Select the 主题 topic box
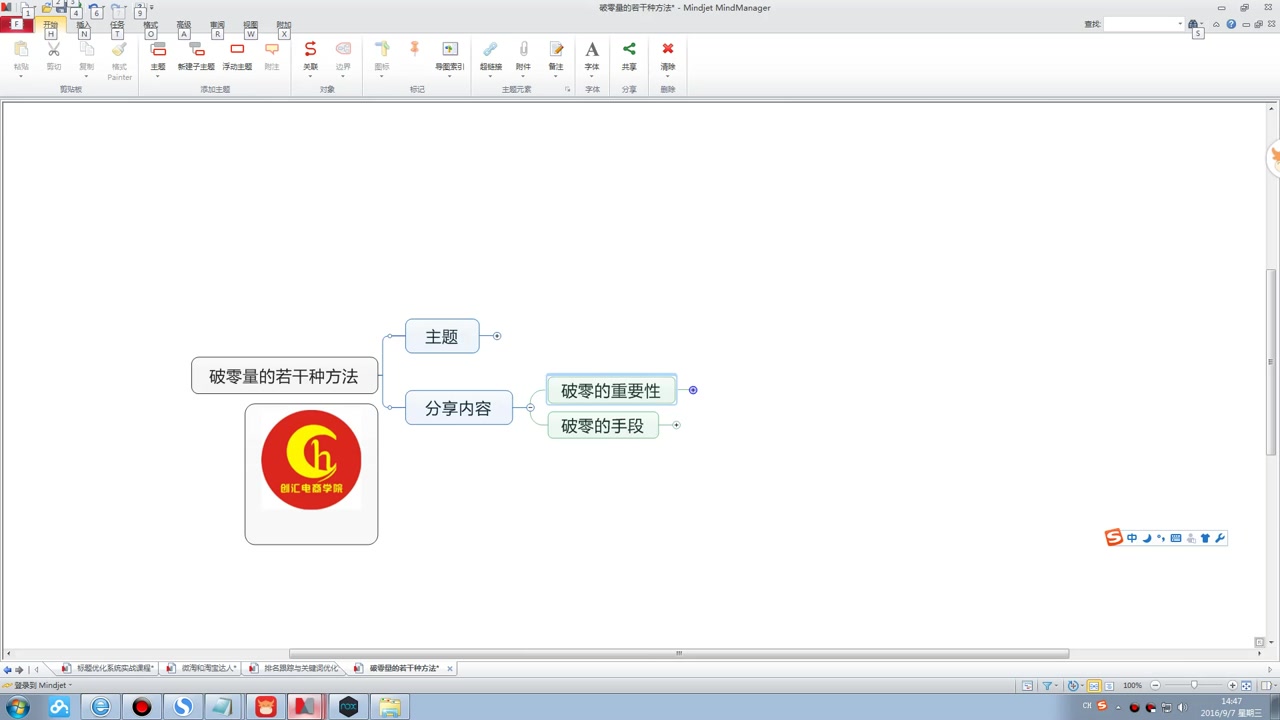This screenshot has width=1280, height=720. tap(442, 337)
